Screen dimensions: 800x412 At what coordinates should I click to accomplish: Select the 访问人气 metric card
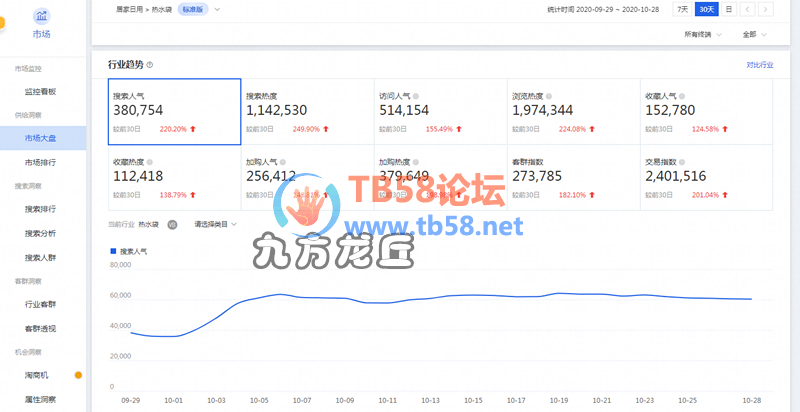coord(441,112)
